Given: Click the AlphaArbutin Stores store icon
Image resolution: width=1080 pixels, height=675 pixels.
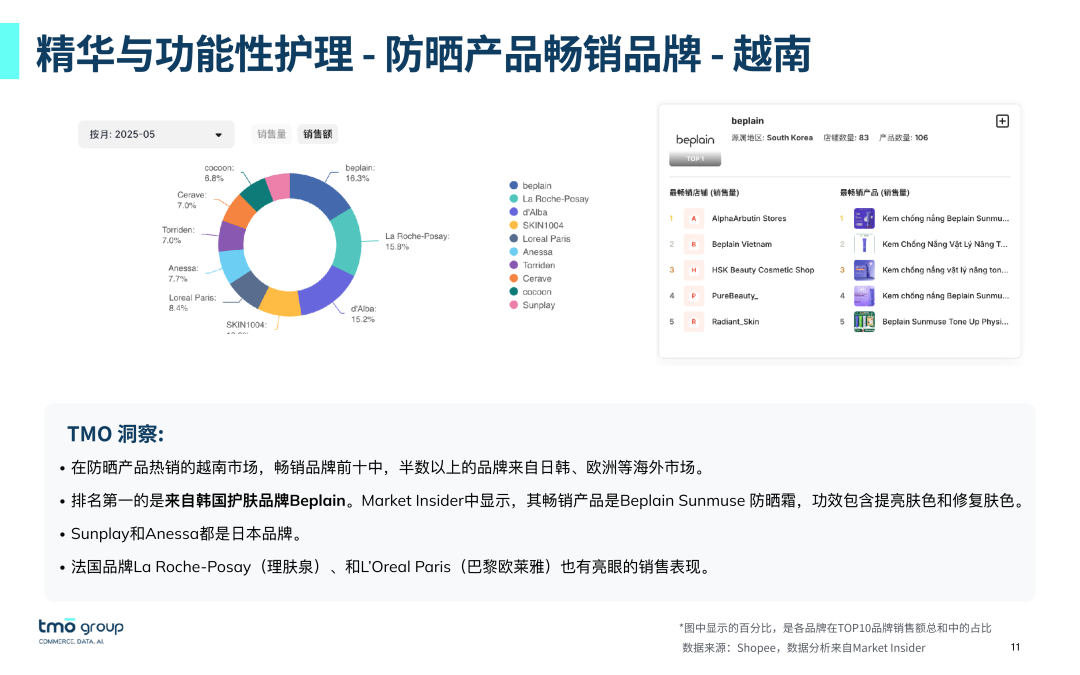Looking at the screenshot, I should (x=694, y=218).
